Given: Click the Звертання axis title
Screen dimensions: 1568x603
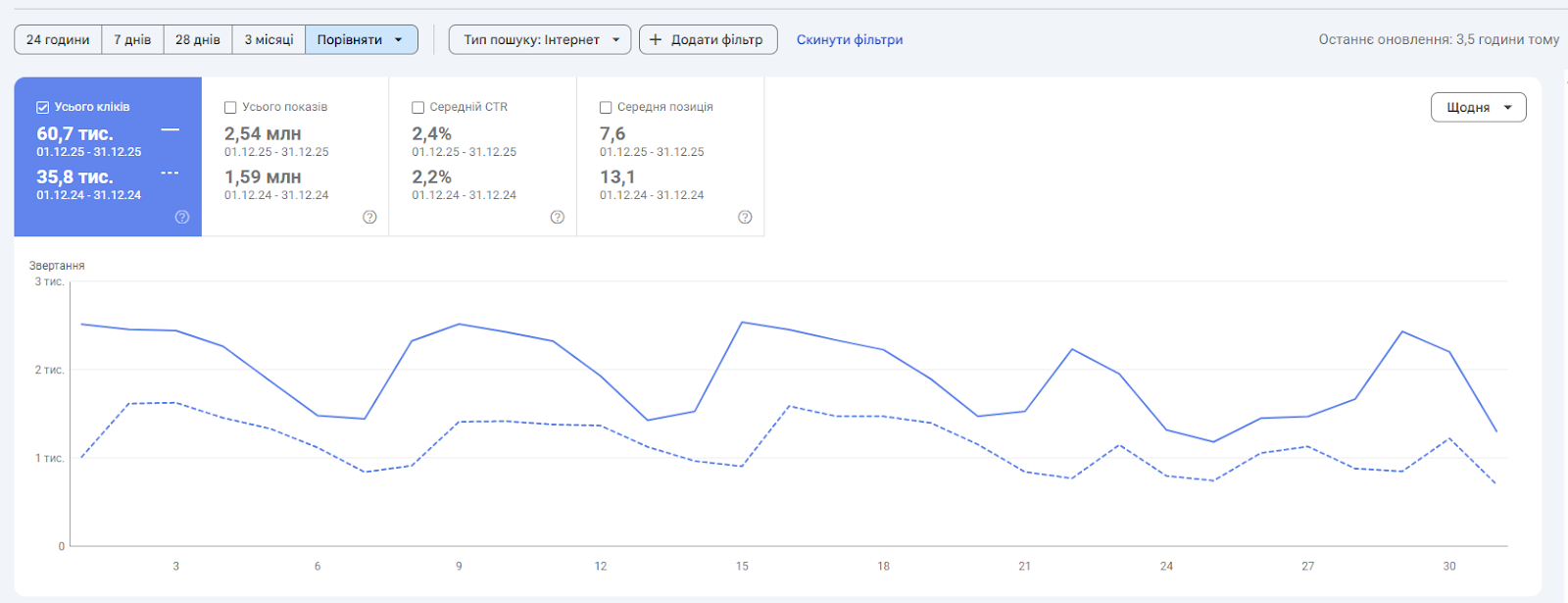Looking at the screenshot, I should coord(57,266).
